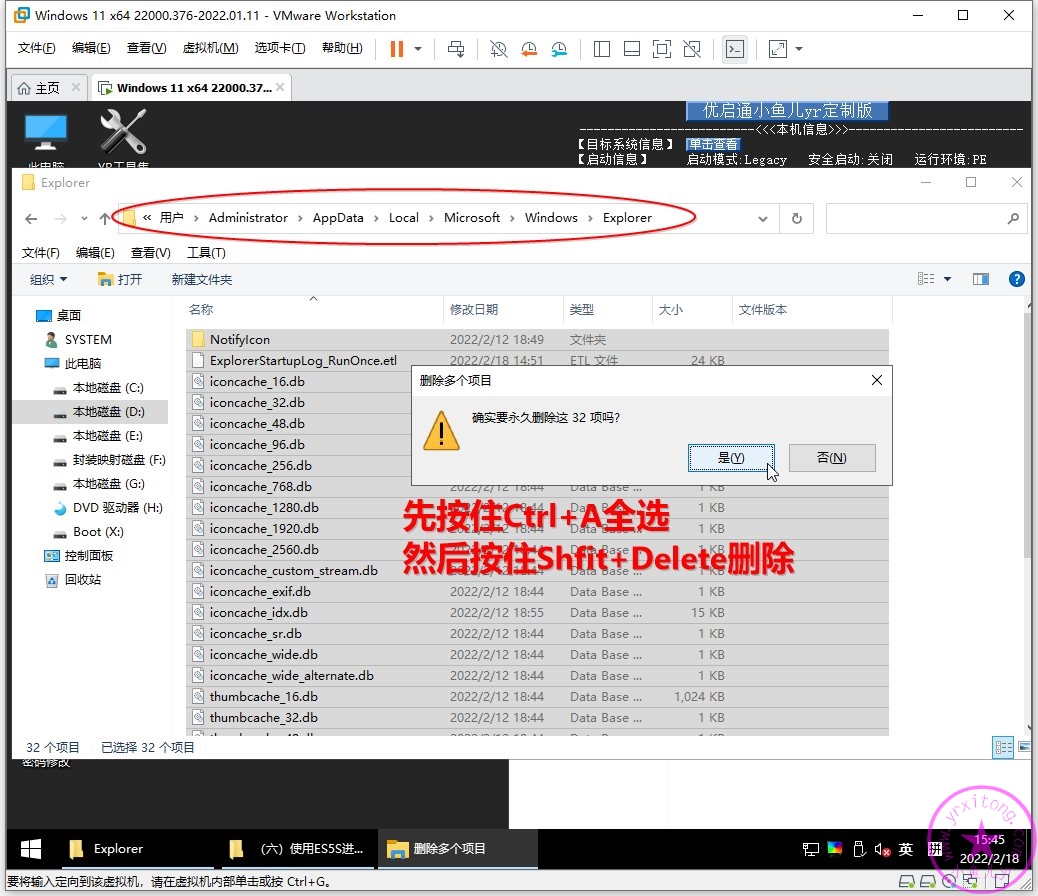Change the view with the view icon

tap(926, 279)
